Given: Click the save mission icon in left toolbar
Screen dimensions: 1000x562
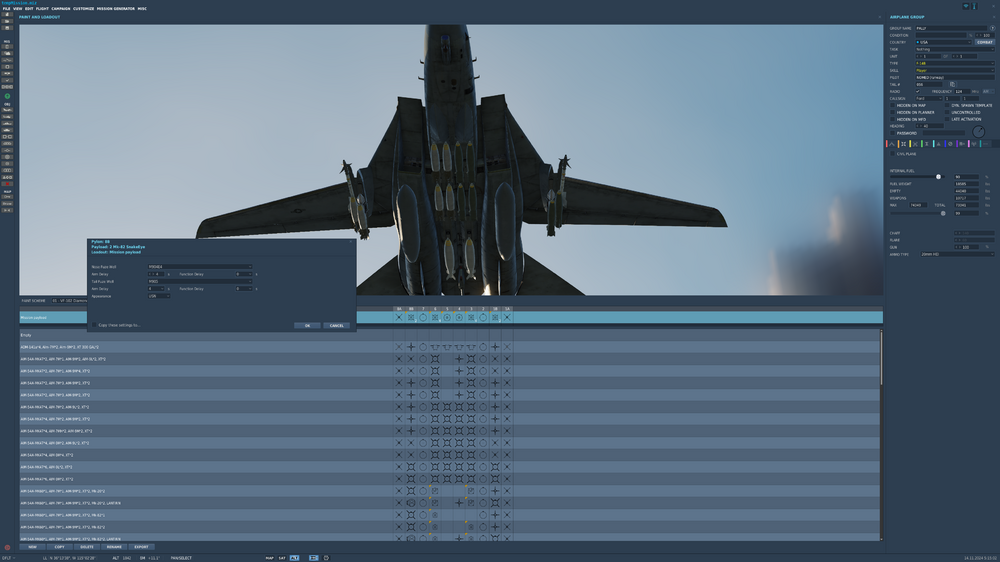Looking at the screenshot, I should pos(7,28).
